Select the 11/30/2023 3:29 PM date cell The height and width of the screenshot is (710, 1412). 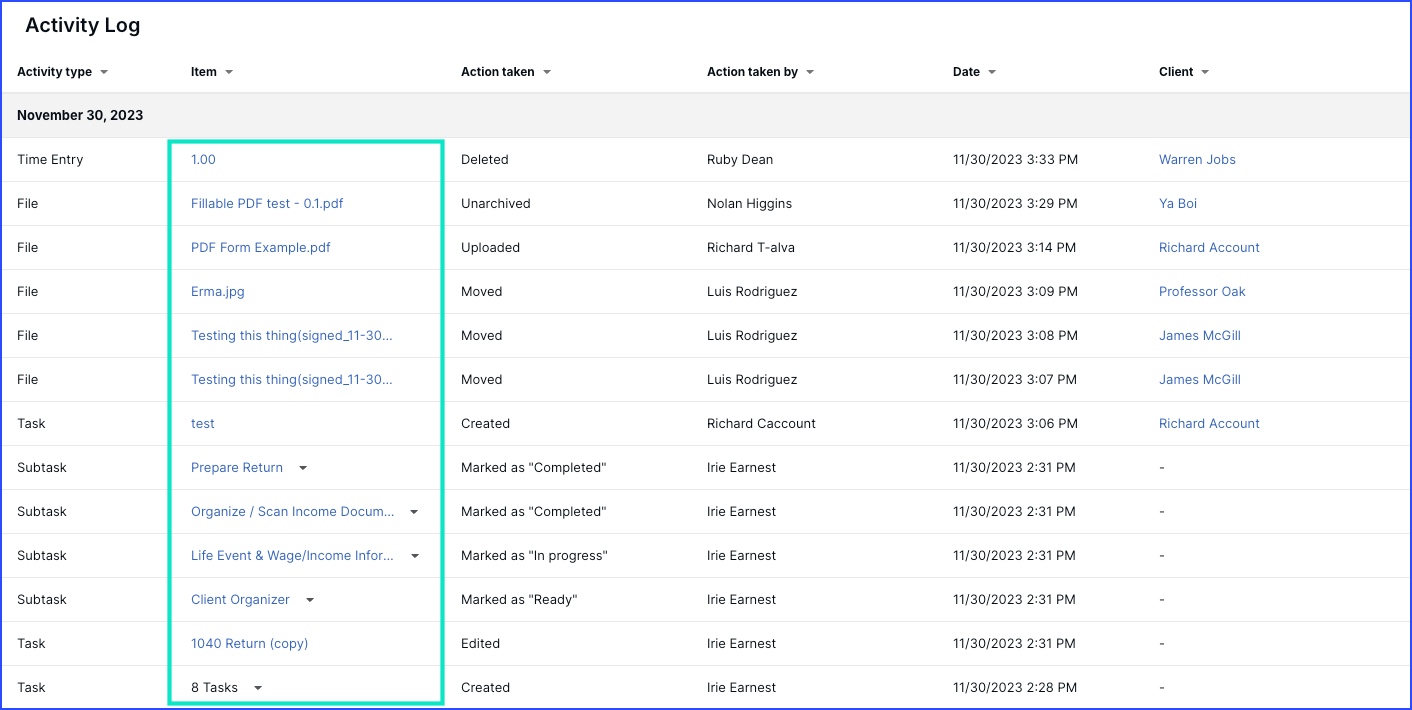[x=1015, y=204]
